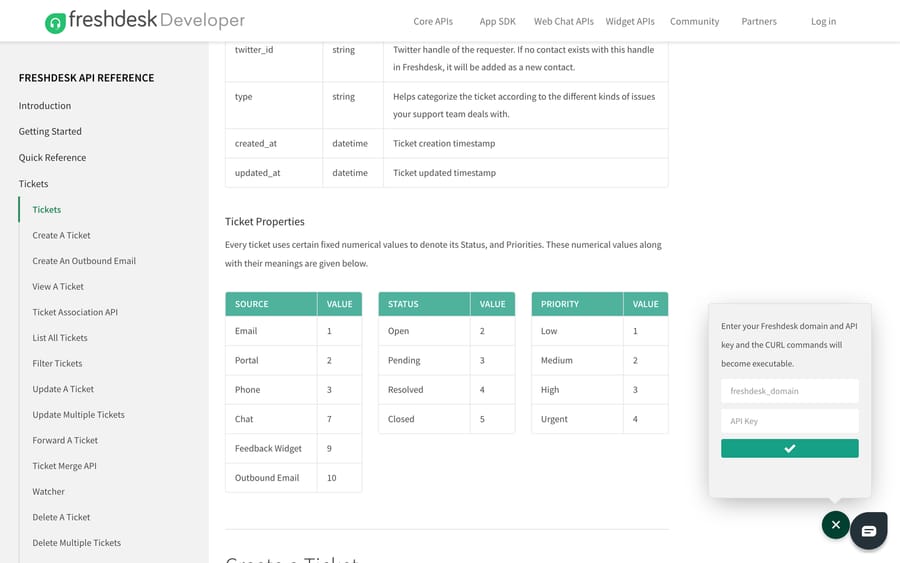Click the Freshdesk headphone logo icon

click(55, 23)
